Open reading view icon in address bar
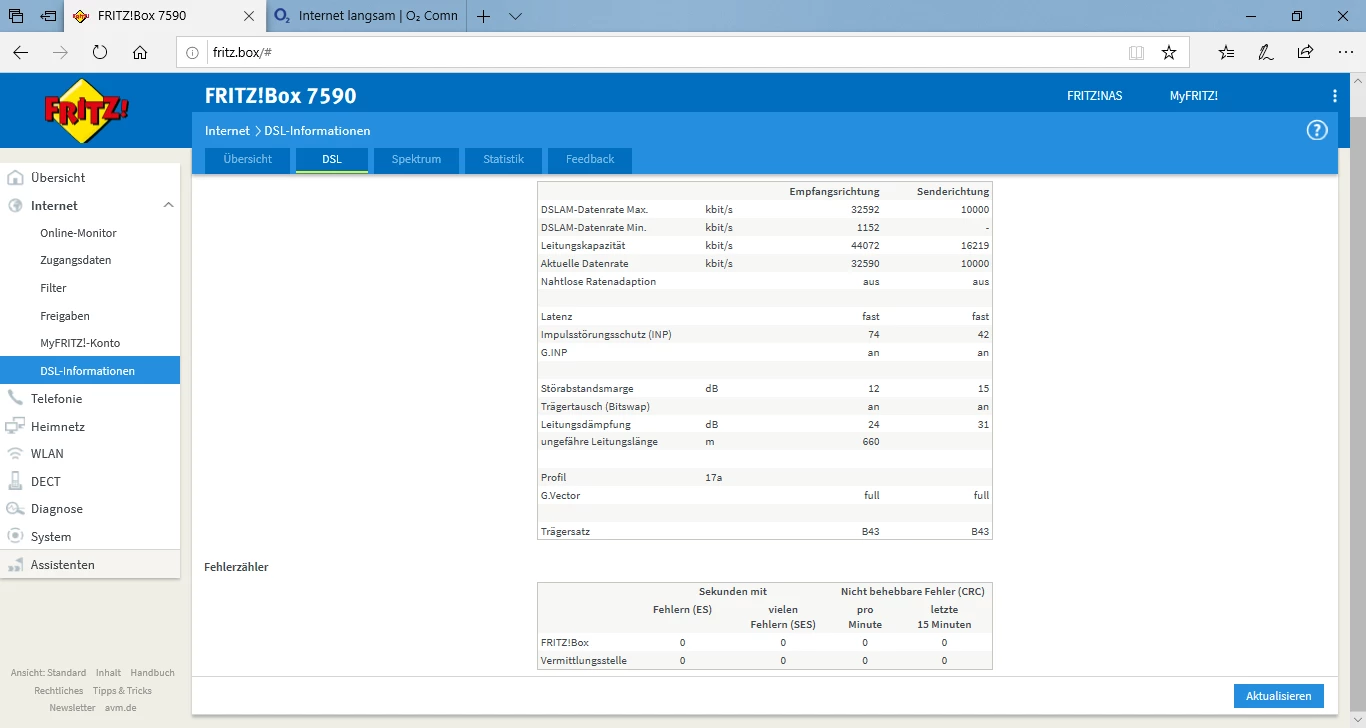This screenshot has height=728, width=1366. tap(1136, 53)
